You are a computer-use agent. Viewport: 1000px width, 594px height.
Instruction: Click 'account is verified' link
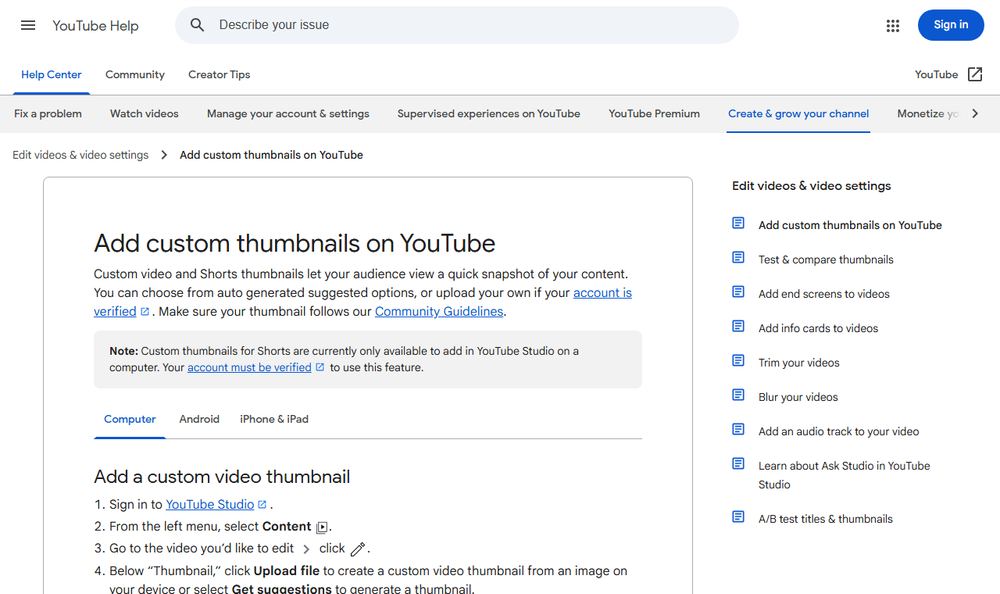[x=602, y=293]
